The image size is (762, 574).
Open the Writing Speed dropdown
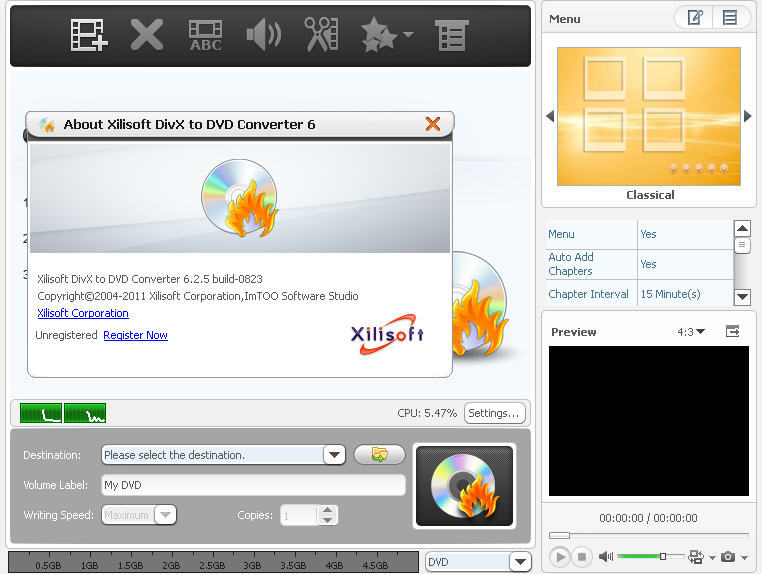click(165, 515)
